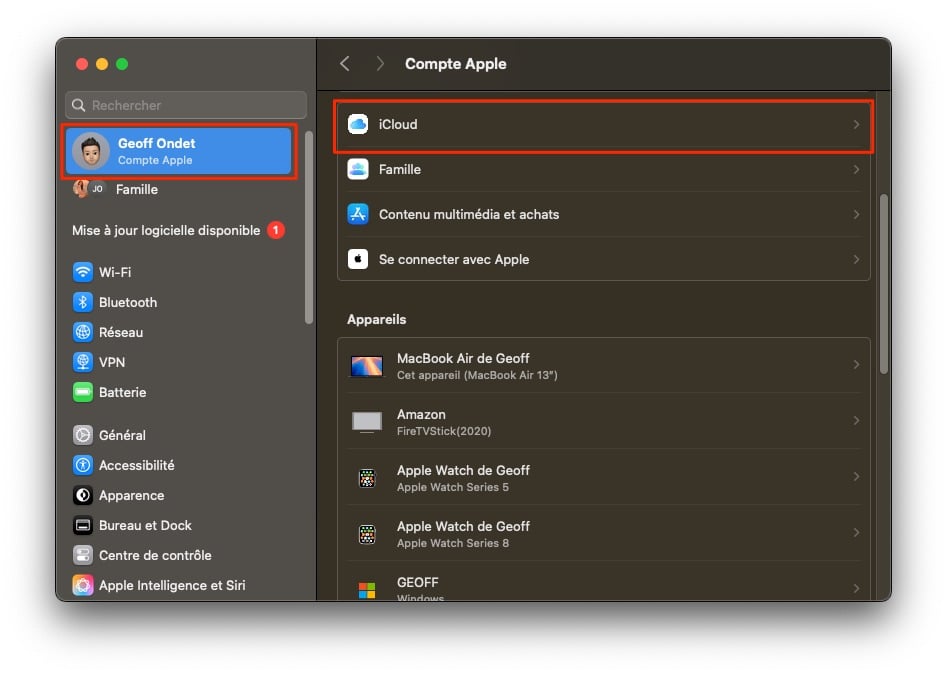Open the Apparence icon
The width and height of the screenshot is (947, 675).
click(83, 495)
